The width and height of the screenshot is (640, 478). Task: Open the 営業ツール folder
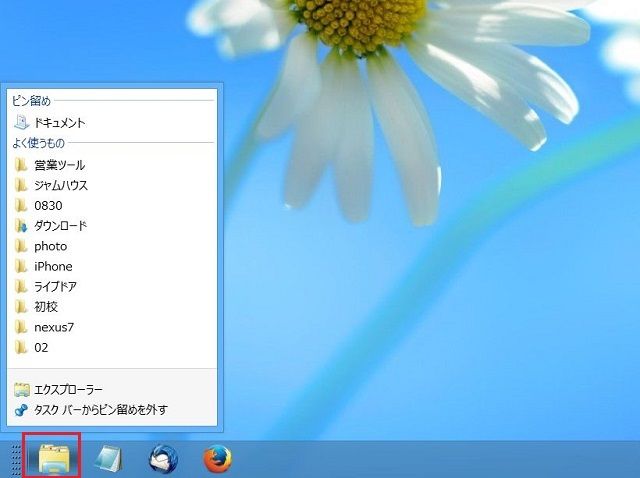tap(112, 165)
